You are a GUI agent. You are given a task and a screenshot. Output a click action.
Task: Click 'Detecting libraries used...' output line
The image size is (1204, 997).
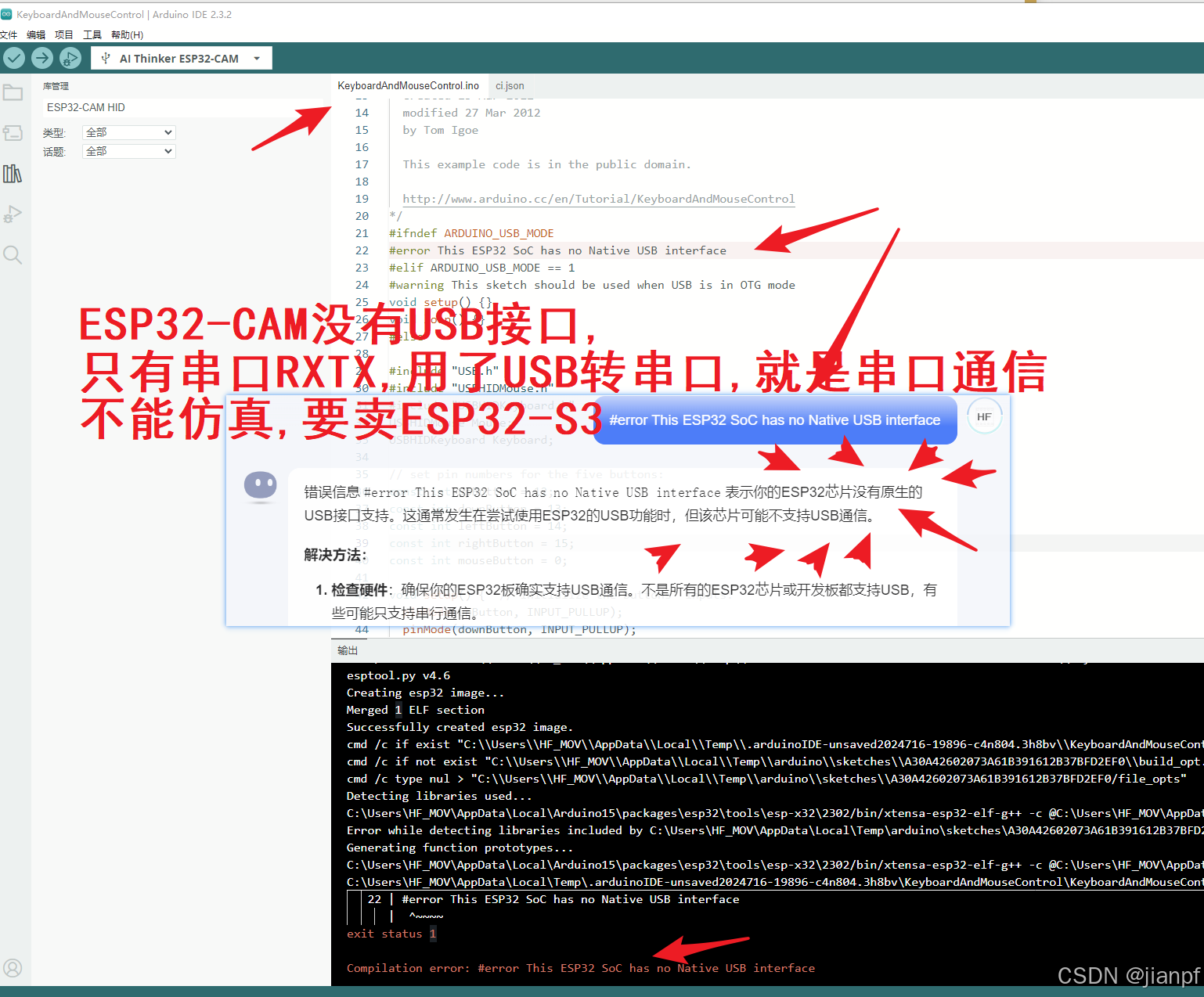click(x=439, y=796)
